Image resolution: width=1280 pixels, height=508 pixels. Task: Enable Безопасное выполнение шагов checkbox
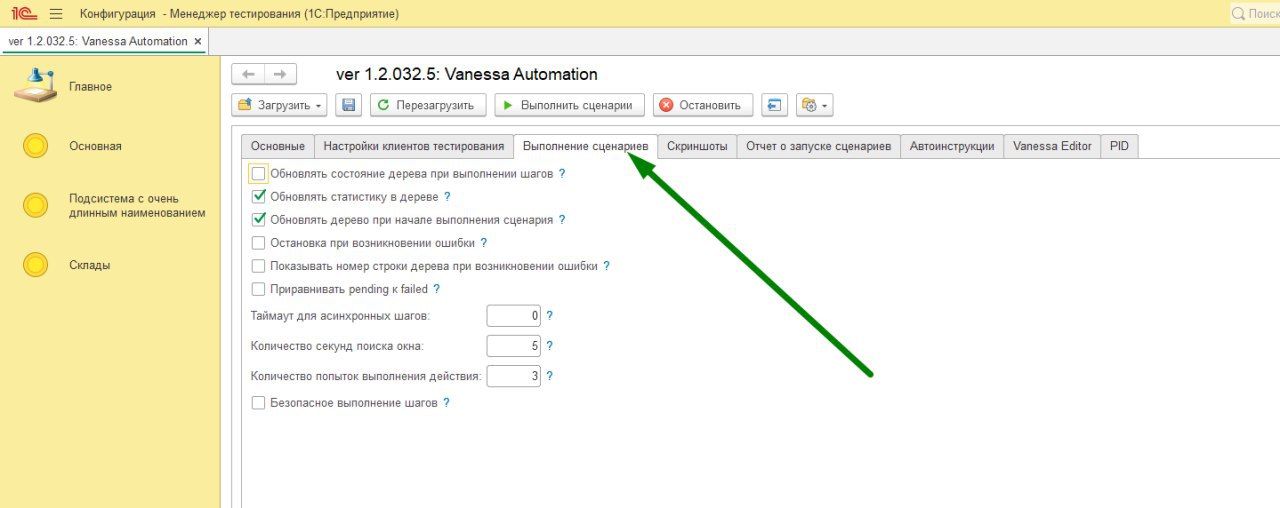[259, 403]
